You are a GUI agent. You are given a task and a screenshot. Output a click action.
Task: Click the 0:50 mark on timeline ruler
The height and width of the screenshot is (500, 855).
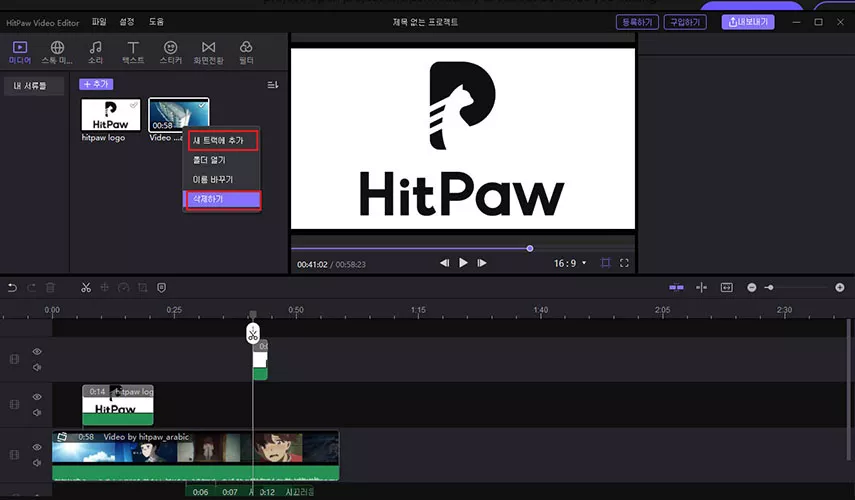pyautogui.click(x=296, y=310)
